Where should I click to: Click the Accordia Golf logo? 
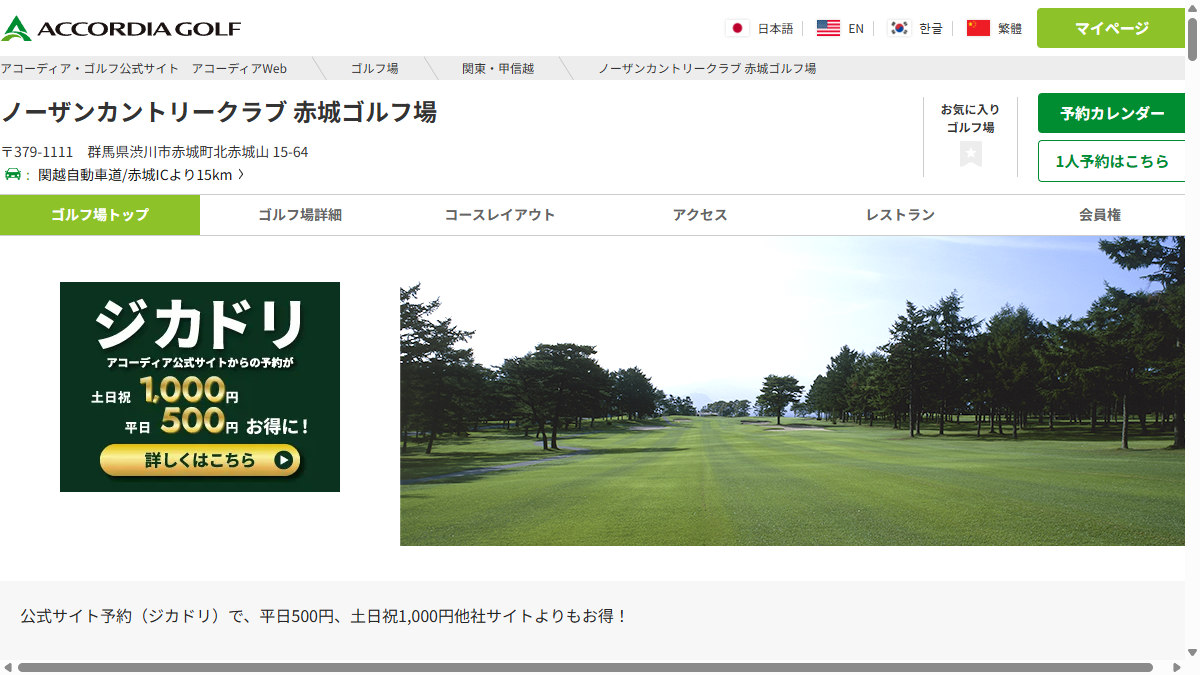click(121, 28)
